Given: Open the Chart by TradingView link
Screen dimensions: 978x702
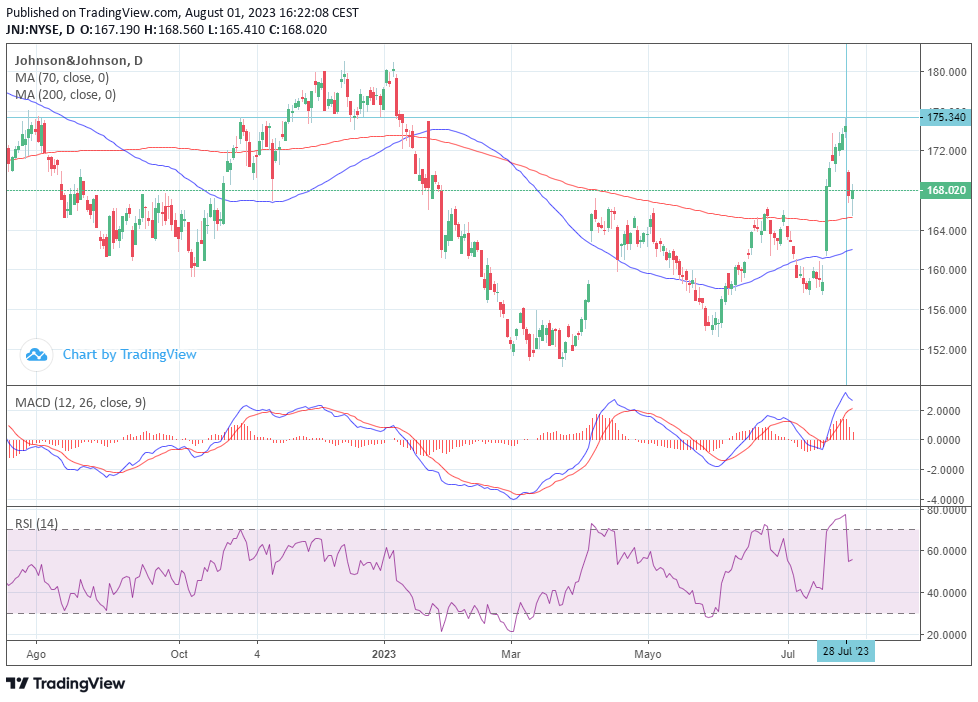Looking at the screenshot, I should point(129,354).
